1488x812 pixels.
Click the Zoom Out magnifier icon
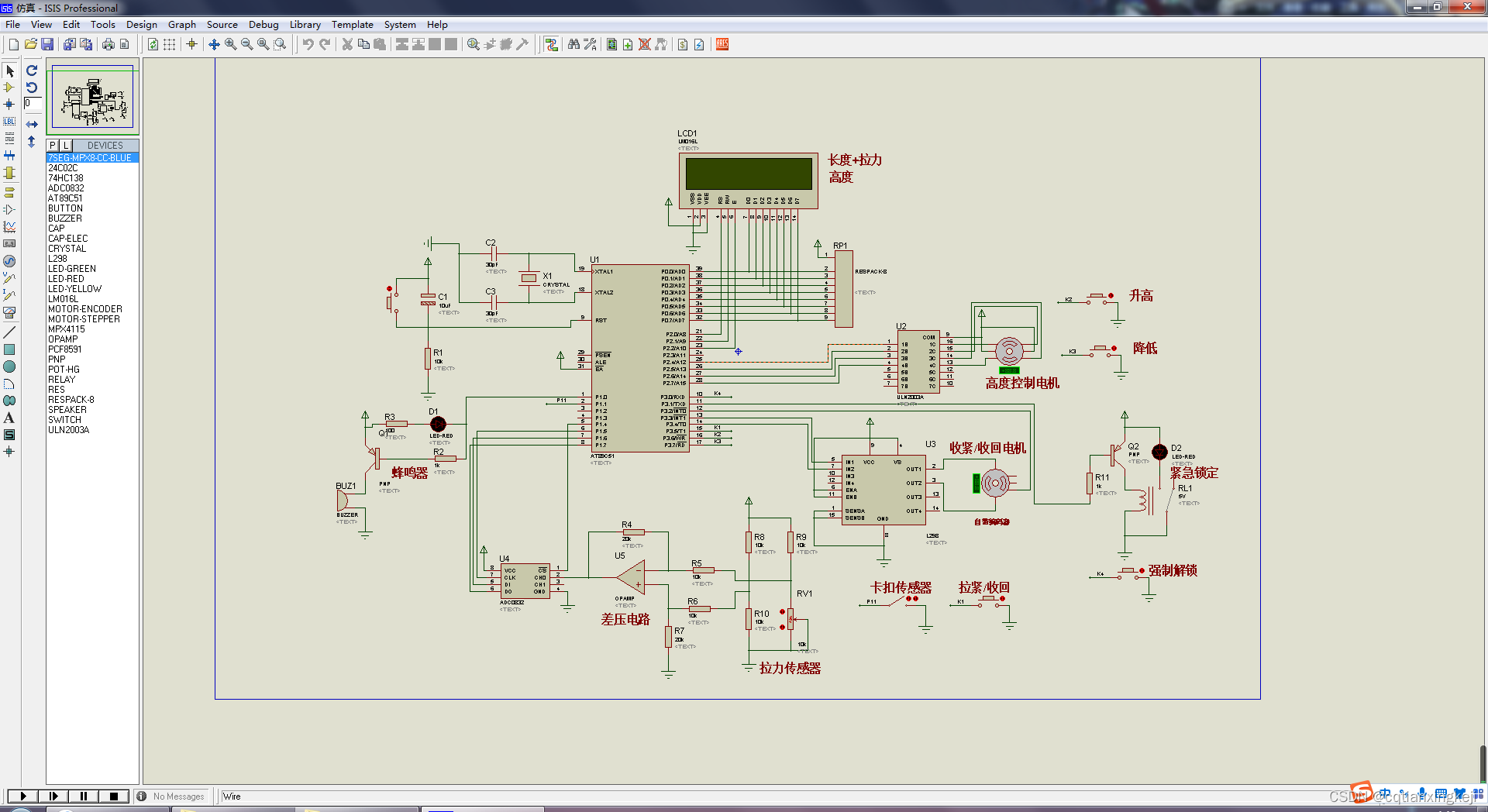click(x=246, y=44)
